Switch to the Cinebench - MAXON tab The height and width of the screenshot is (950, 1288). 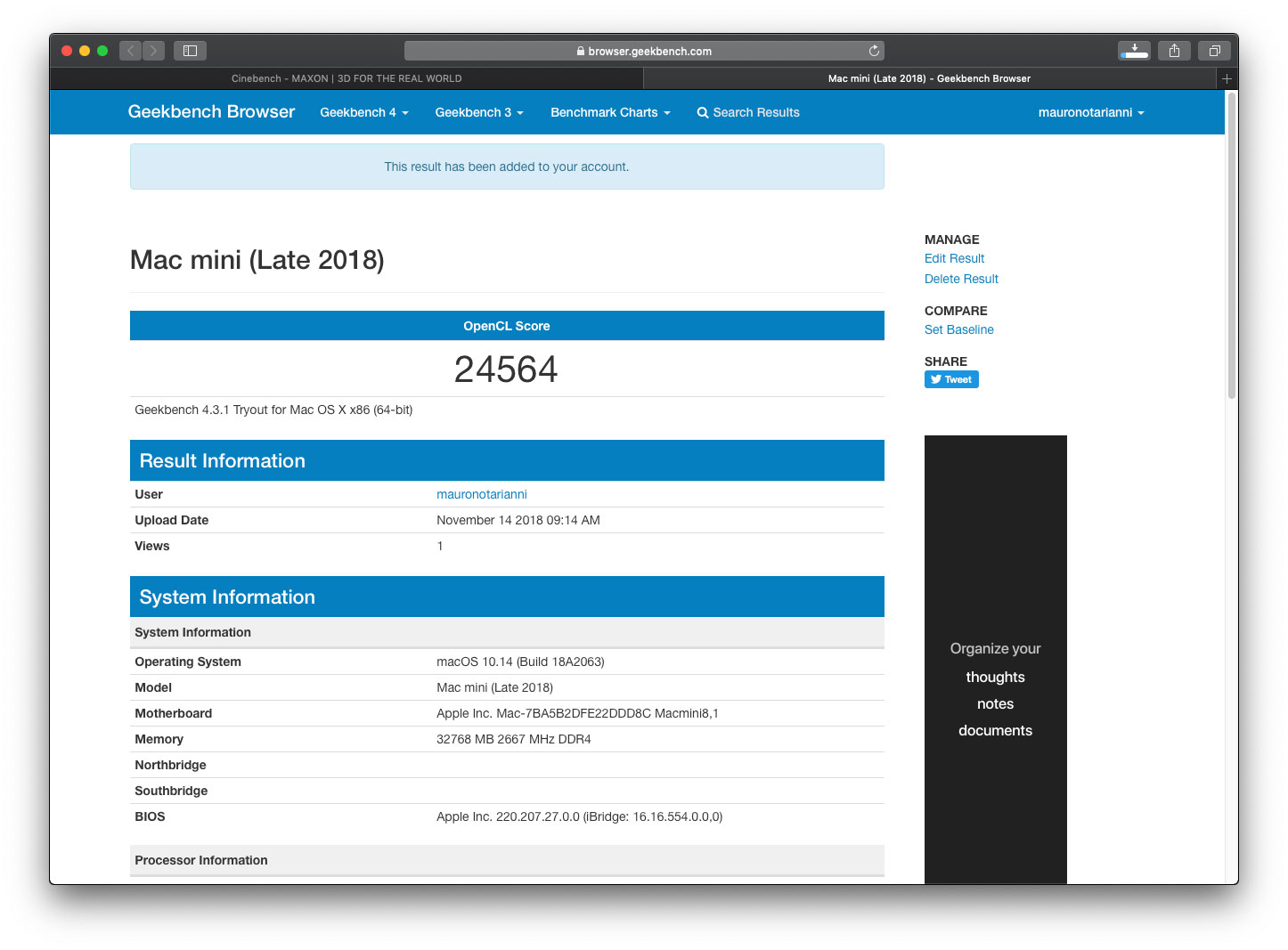[346, 78]
